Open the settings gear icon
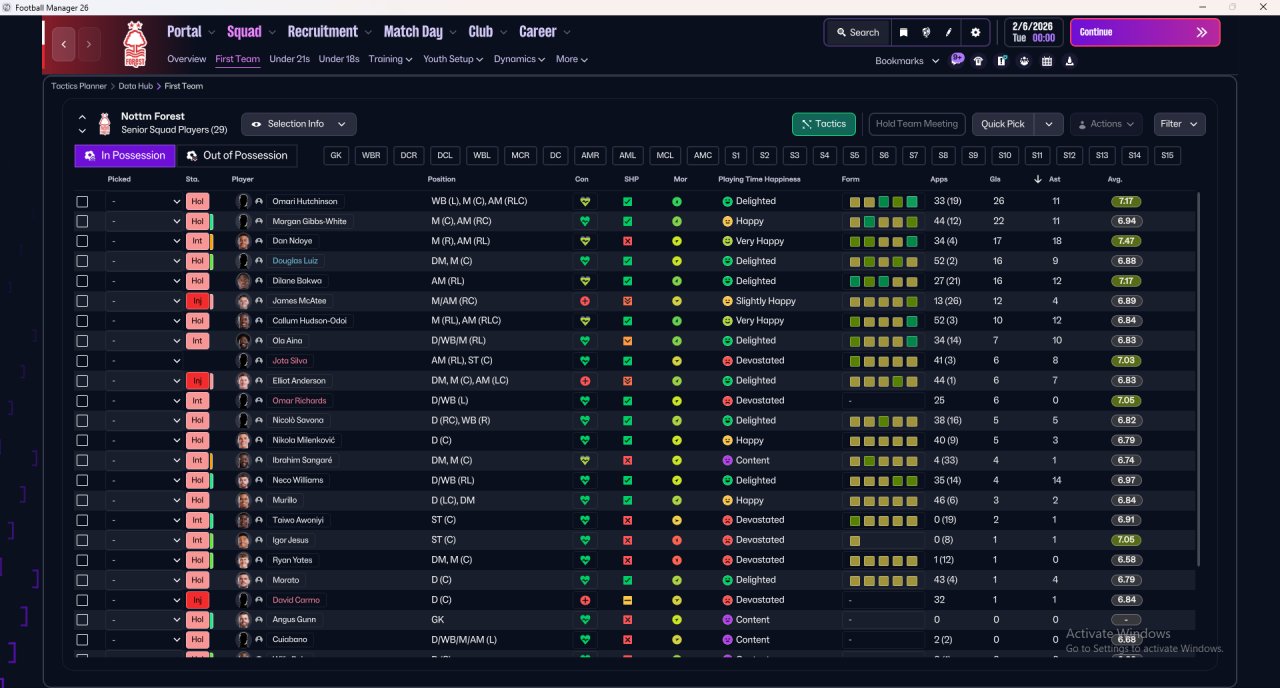The width and height of the screenshot is (1280, 688). point(975,32)
